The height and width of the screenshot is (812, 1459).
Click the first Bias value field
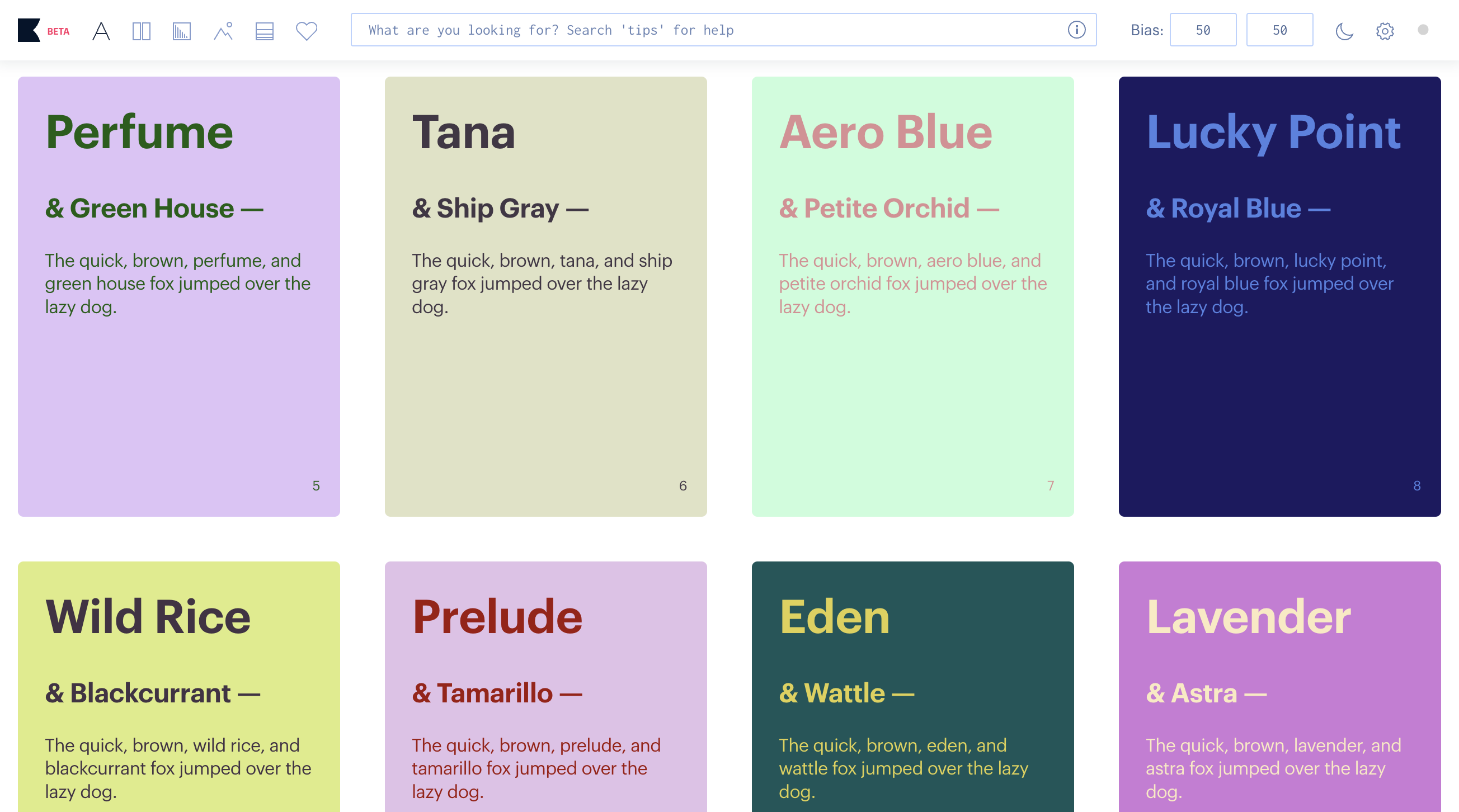point(1202,30)
